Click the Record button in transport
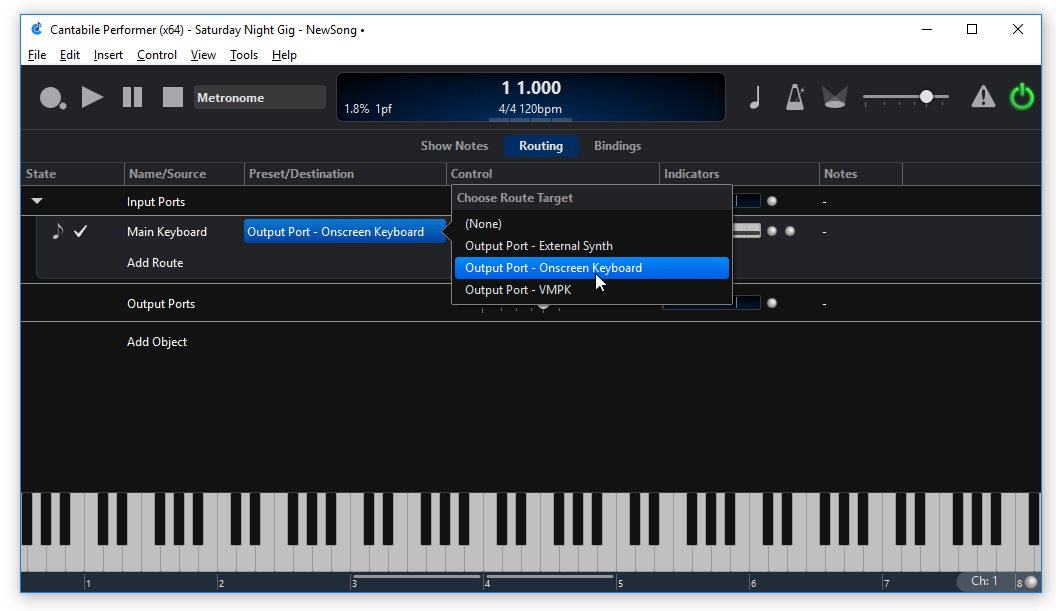The height and width of the screenshot is (611, 1056). (x=53, y=98)
